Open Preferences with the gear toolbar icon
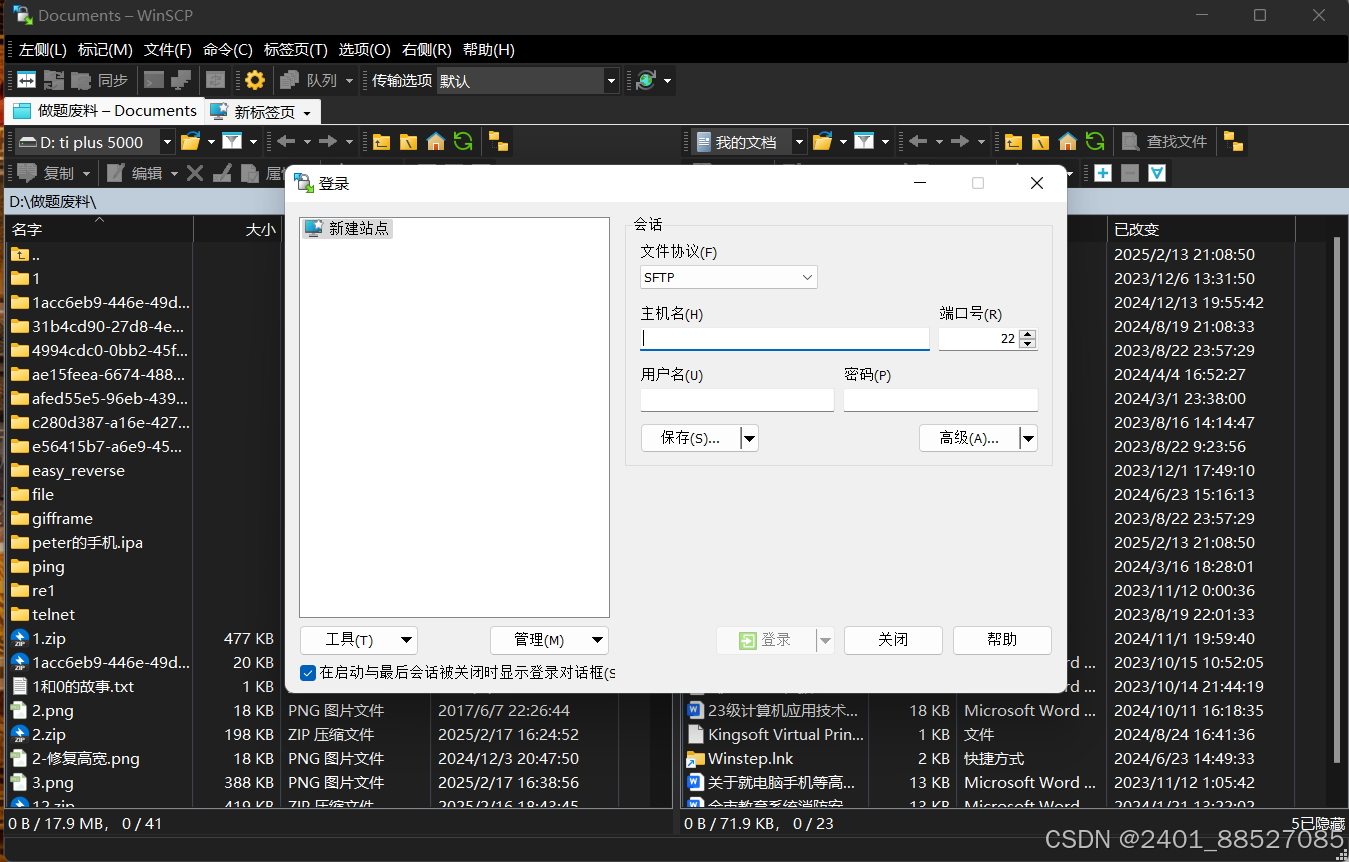This screenshot has width=1349, height=862. coord(255,81)
